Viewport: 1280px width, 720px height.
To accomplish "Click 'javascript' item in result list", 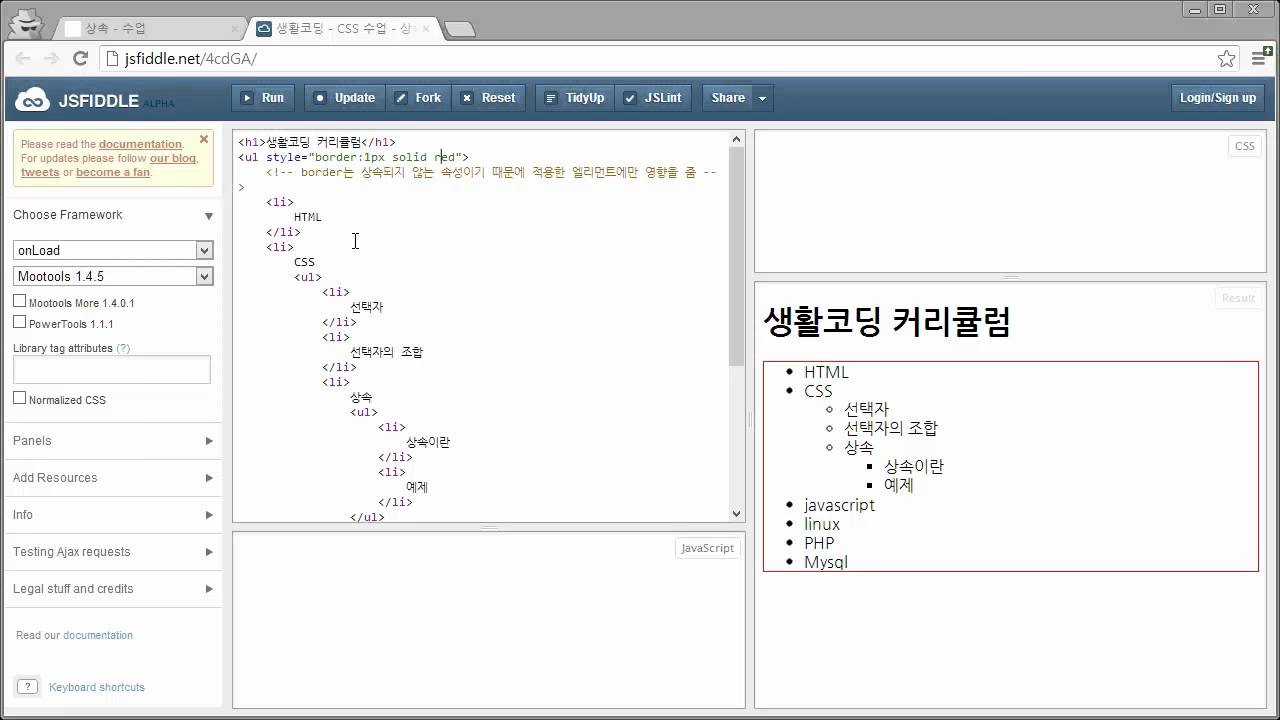I will tap(839, 505).
